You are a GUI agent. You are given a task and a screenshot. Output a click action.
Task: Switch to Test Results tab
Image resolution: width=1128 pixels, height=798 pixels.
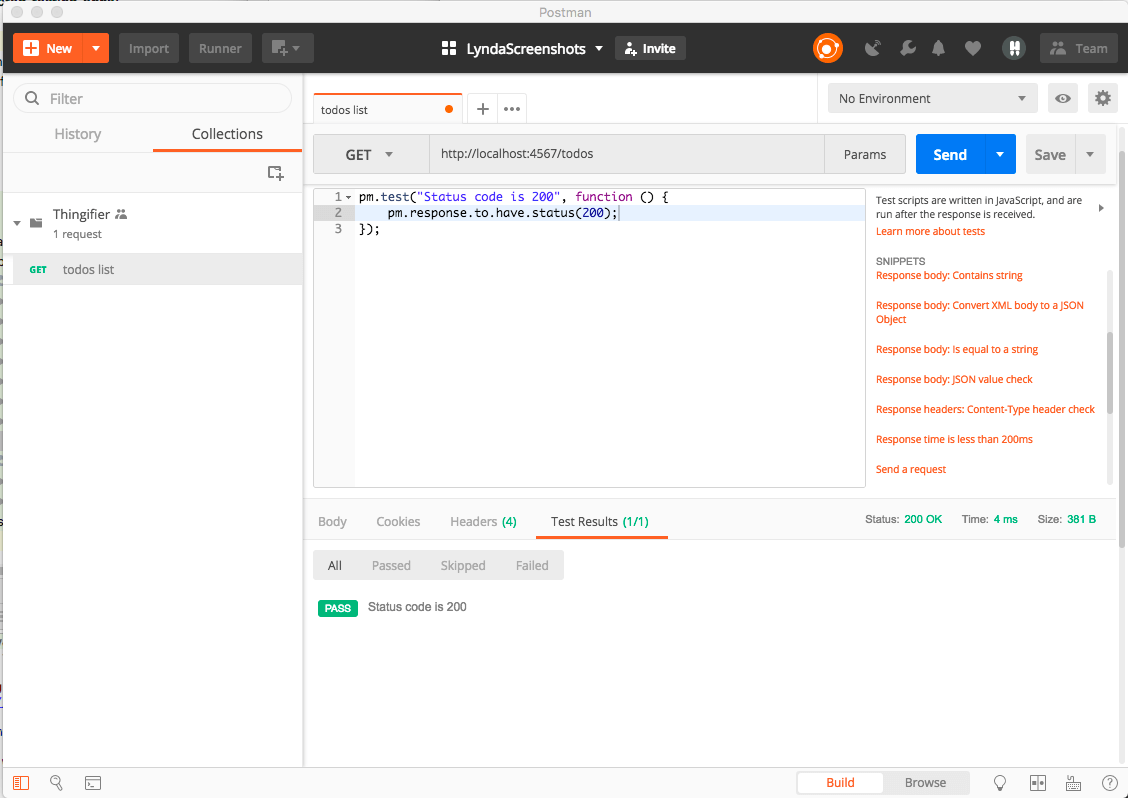600,522
